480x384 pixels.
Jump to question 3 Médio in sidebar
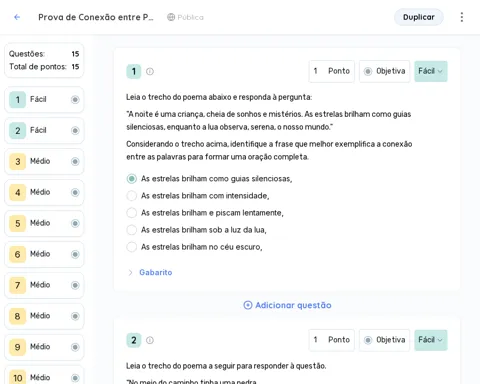(44, 161)
